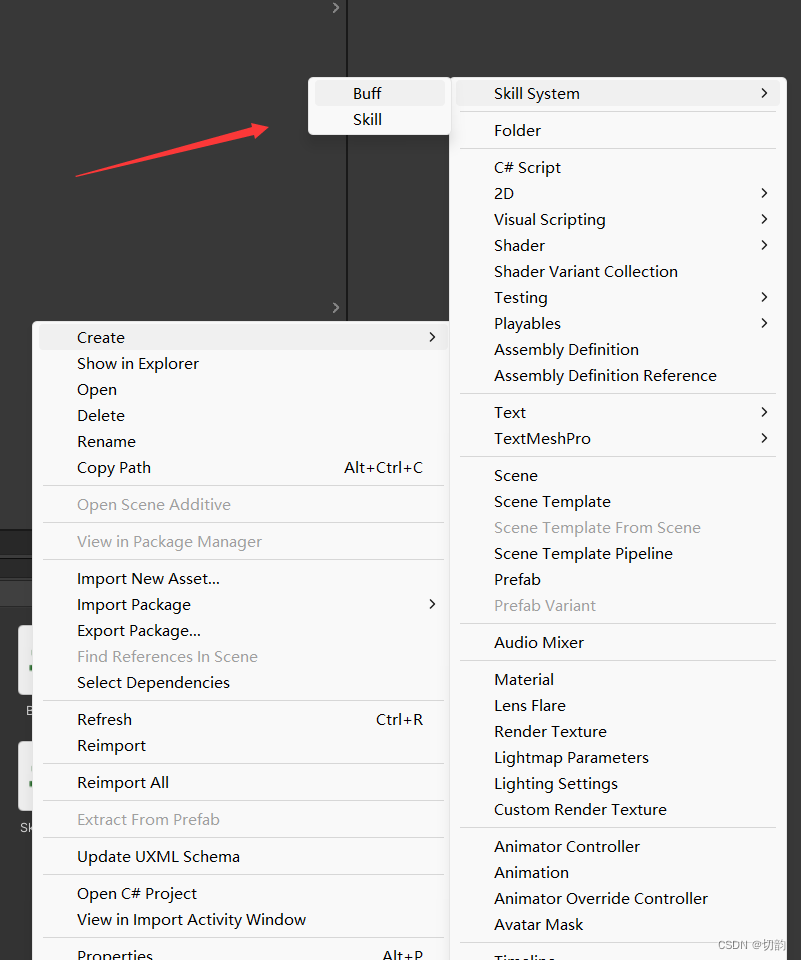This screenshot has width=801, height=960.
Task: Create an Avatar Mask
Action: click(x=618, y=924)
